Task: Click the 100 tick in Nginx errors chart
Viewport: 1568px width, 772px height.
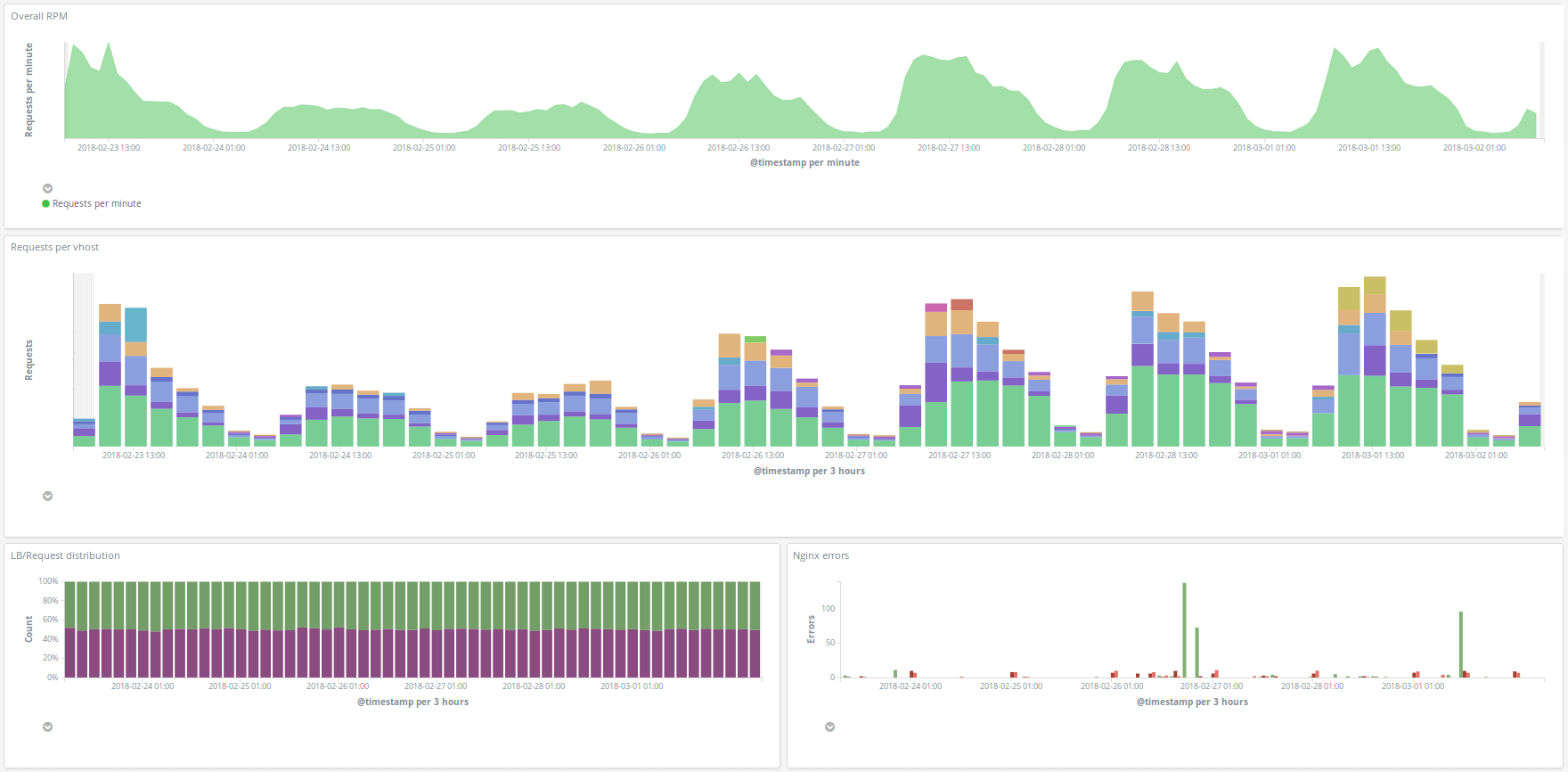Action: pyautogui.click(x=829, y=609)
